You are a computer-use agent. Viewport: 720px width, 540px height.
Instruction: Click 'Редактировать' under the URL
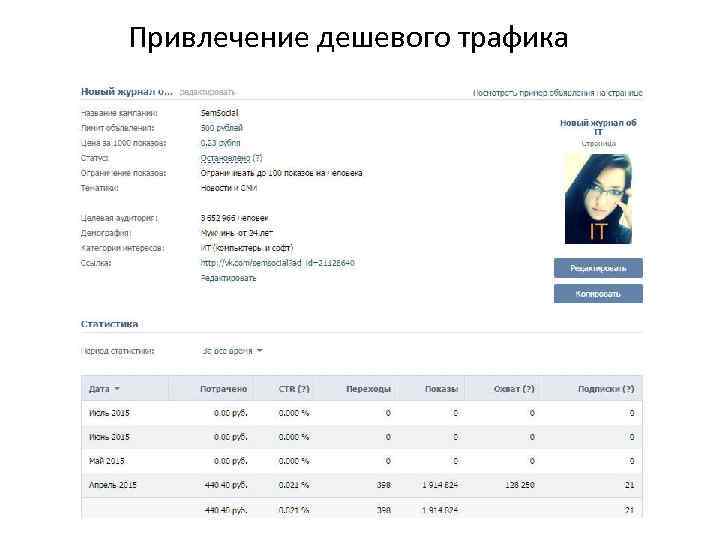(228, 278)
